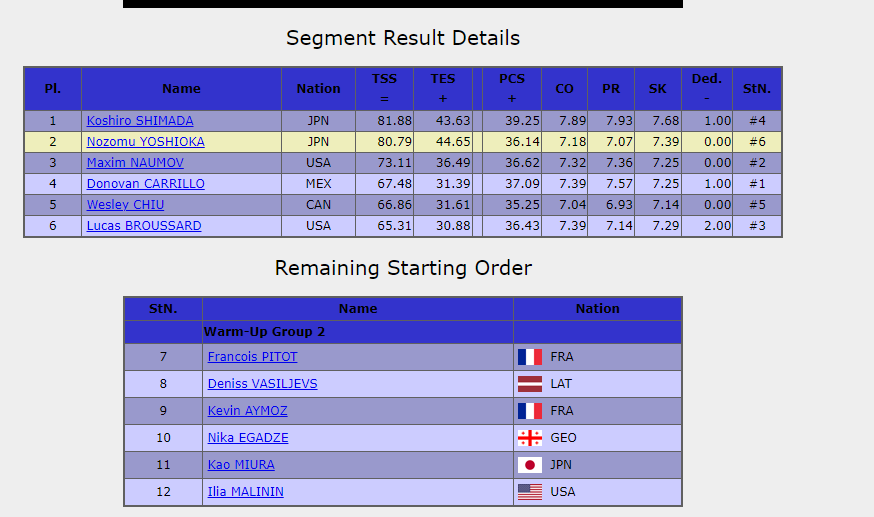874x517 pixels.
Task: Click the France flag beside Francois Pitot
Action: [x=529, y=357]
